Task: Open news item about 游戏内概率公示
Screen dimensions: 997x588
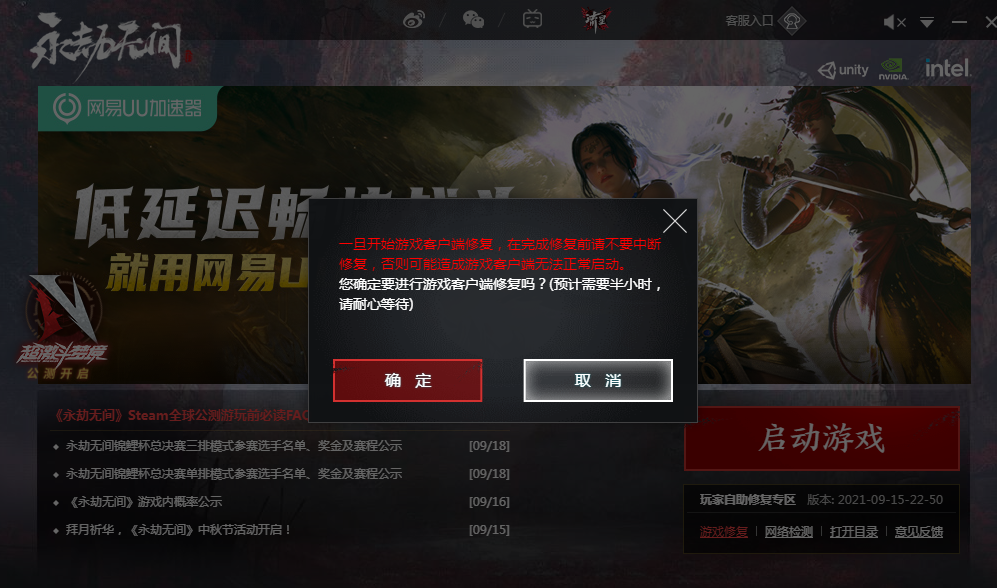Action: 144,502
